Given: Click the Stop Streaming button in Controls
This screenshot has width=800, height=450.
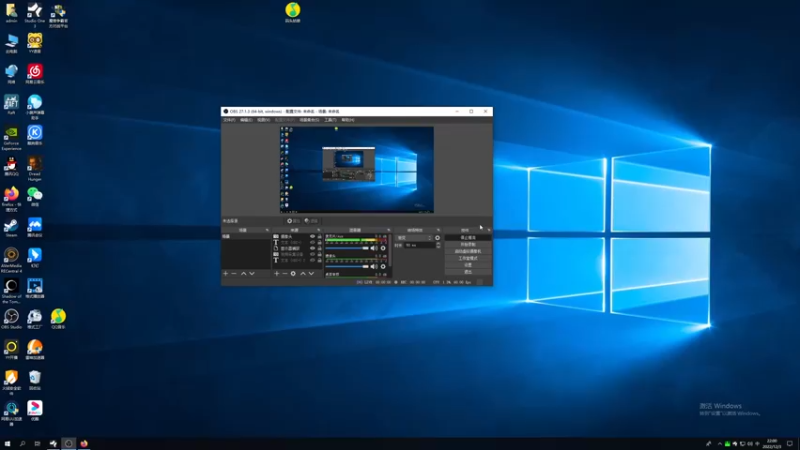Looking at the screenshot, I should tap(468, 238).
